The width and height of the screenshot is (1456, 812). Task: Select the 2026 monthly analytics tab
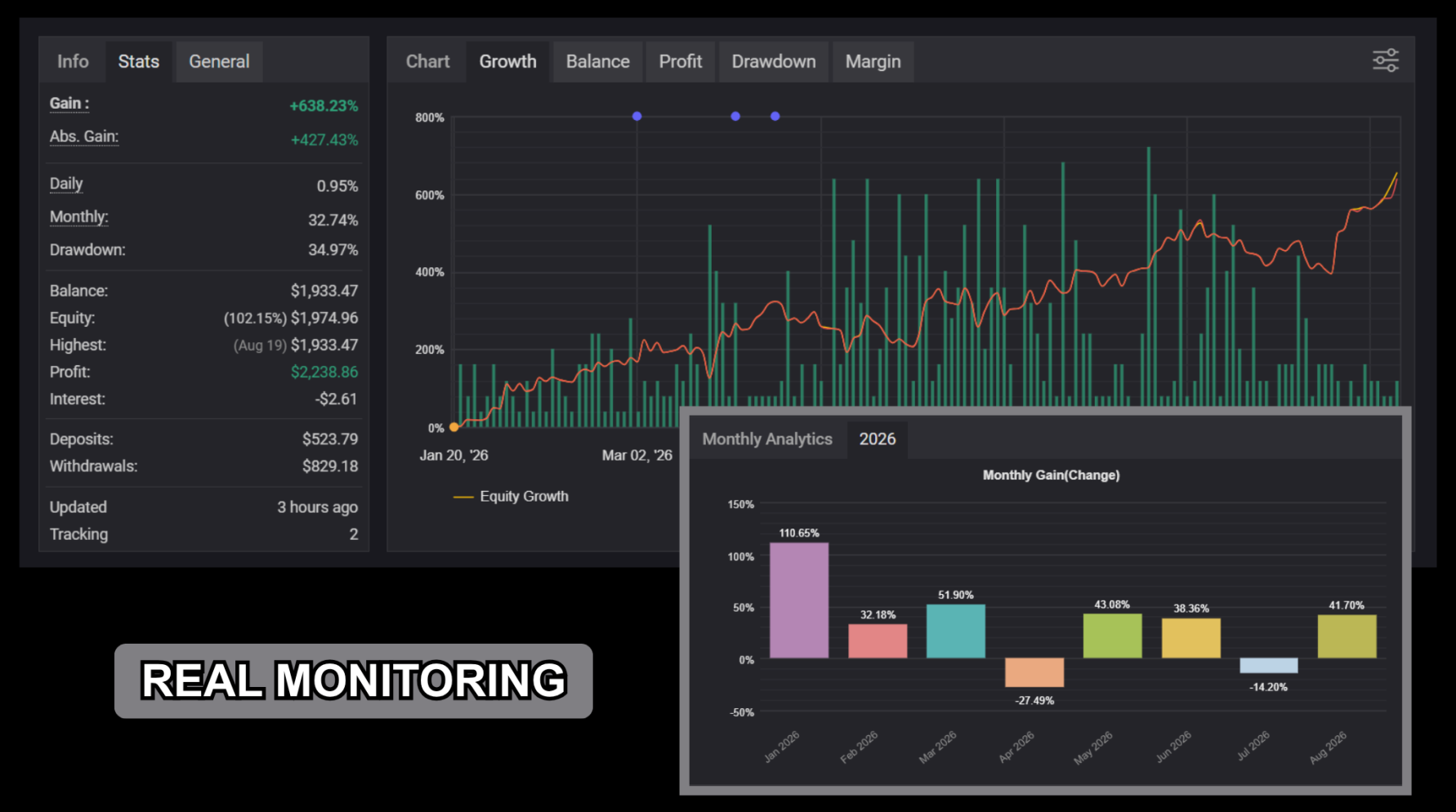coord(877,439)
